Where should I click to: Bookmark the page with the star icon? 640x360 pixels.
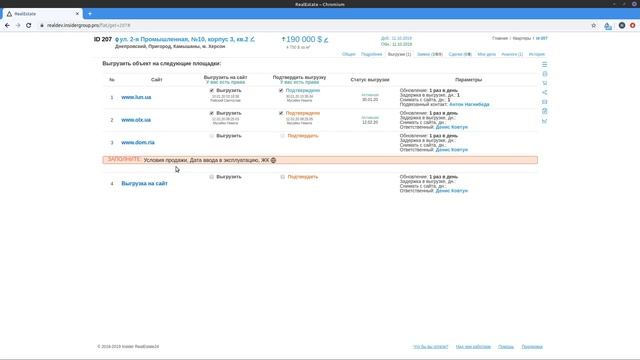click(x=593, y=25)
